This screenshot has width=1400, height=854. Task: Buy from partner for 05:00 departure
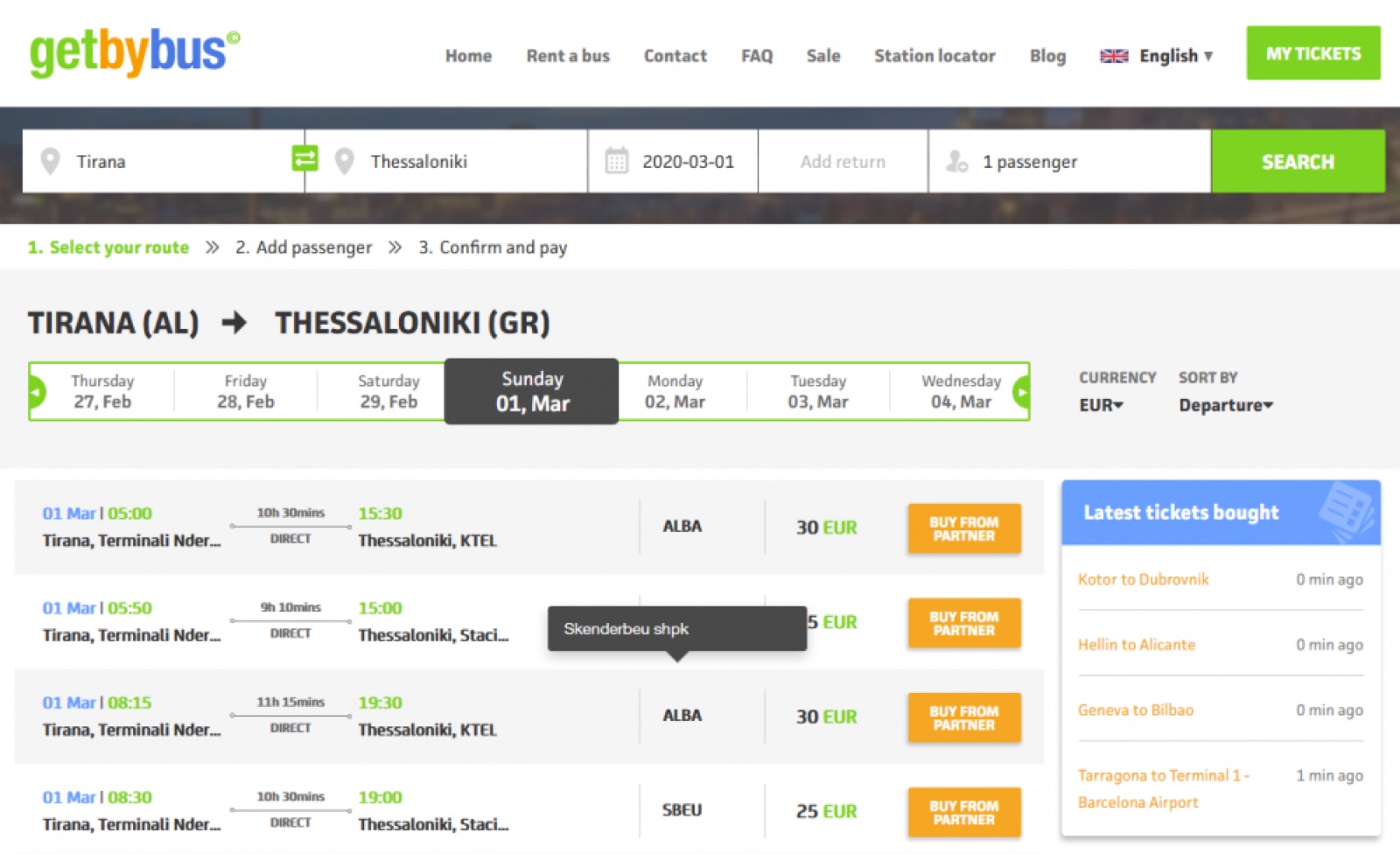point(964,528)
